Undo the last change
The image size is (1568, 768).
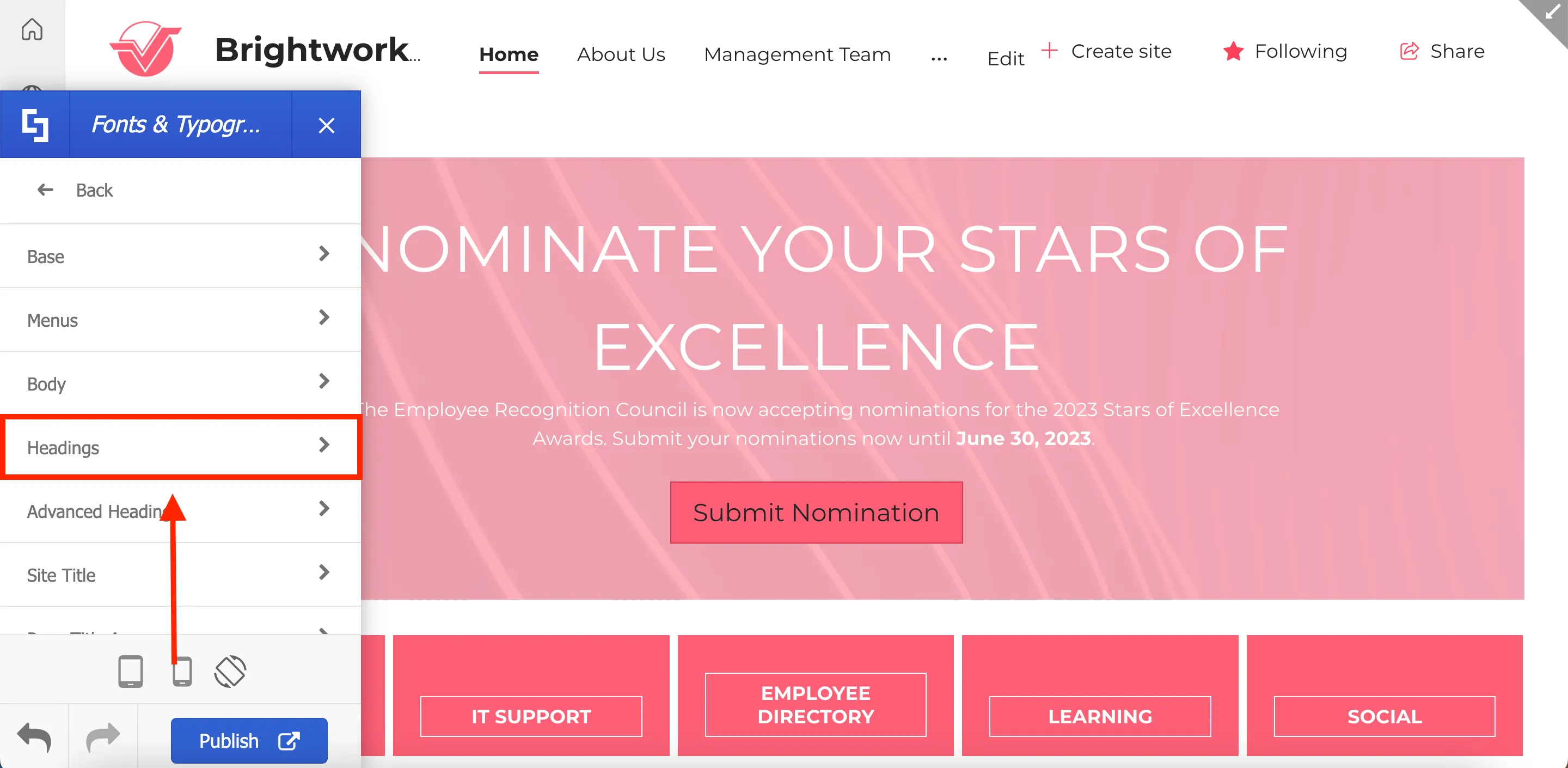(34, 737)
